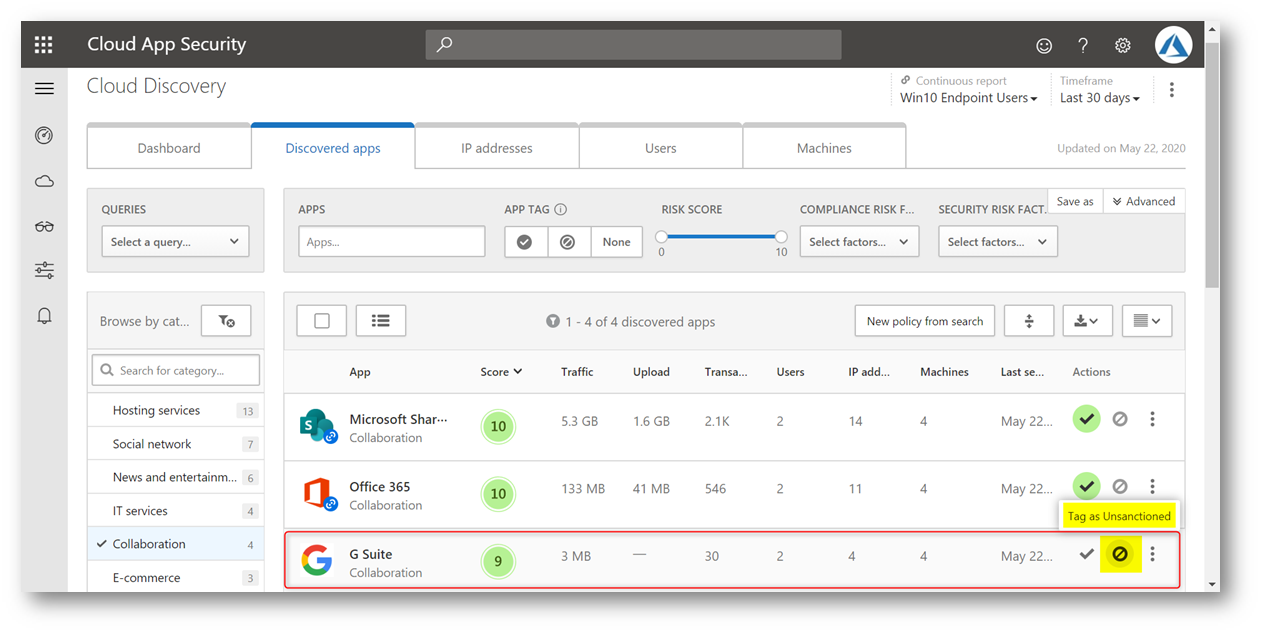Click the top search bar field

(x=633, y=44)
